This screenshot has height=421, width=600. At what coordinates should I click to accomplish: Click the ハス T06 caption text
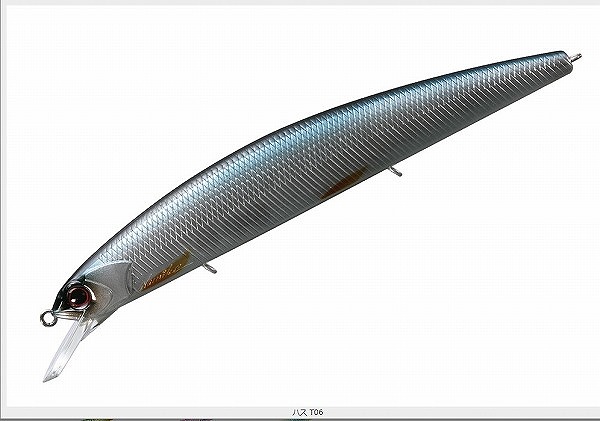(x=300, y=411)
